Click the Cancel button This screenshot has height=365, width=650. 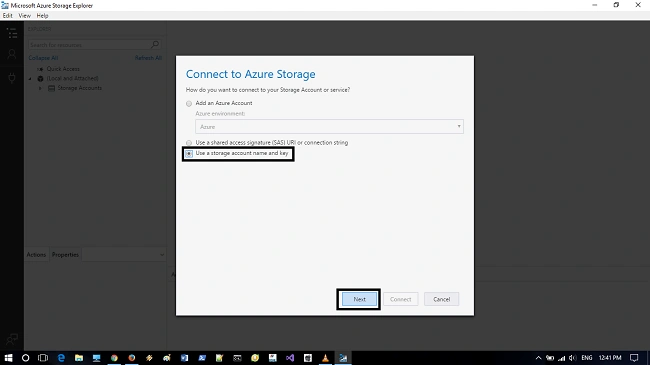coord(441,299)
